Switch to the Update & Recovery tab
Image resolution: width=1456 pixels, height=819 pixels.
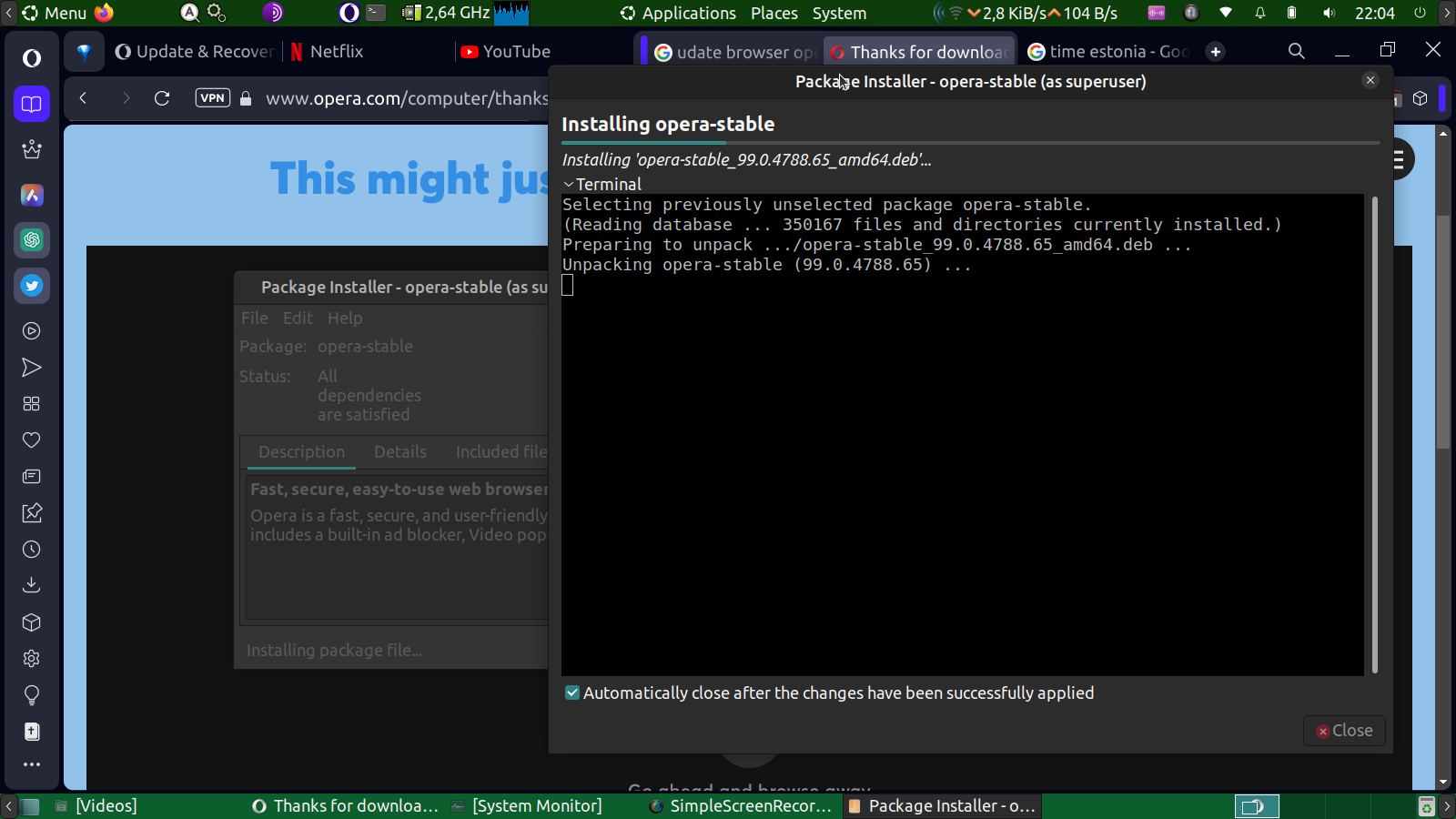click(194, 52)
